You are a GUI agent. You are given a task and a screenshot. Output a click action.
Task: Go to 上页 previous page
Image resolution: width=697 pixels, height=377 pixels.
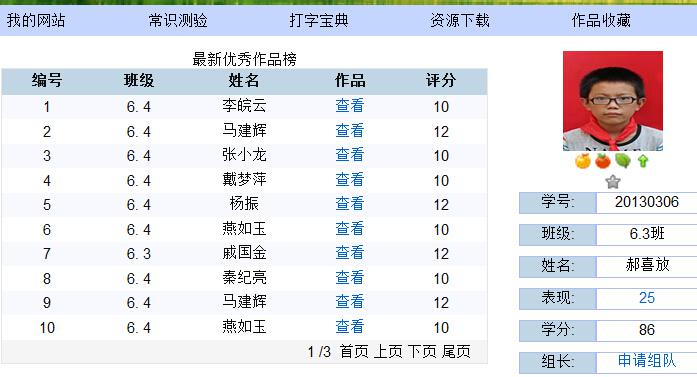tap(388, 352)
